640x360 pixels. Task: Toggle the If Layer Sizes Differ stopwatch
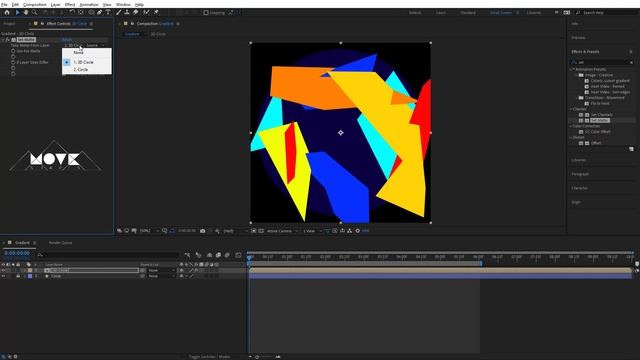pyautogui.click(x=13, y=62)
